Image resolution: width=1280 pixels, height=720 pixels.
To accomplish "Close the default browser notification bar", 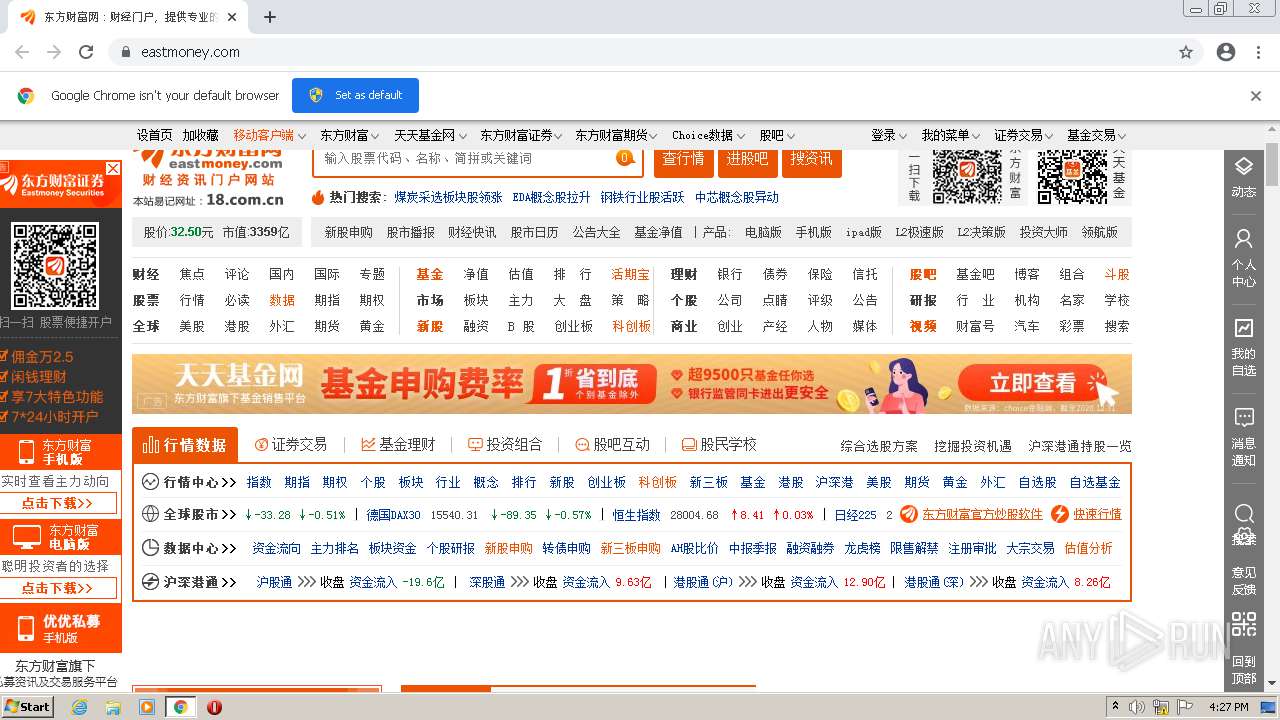I will point(1256,96).
